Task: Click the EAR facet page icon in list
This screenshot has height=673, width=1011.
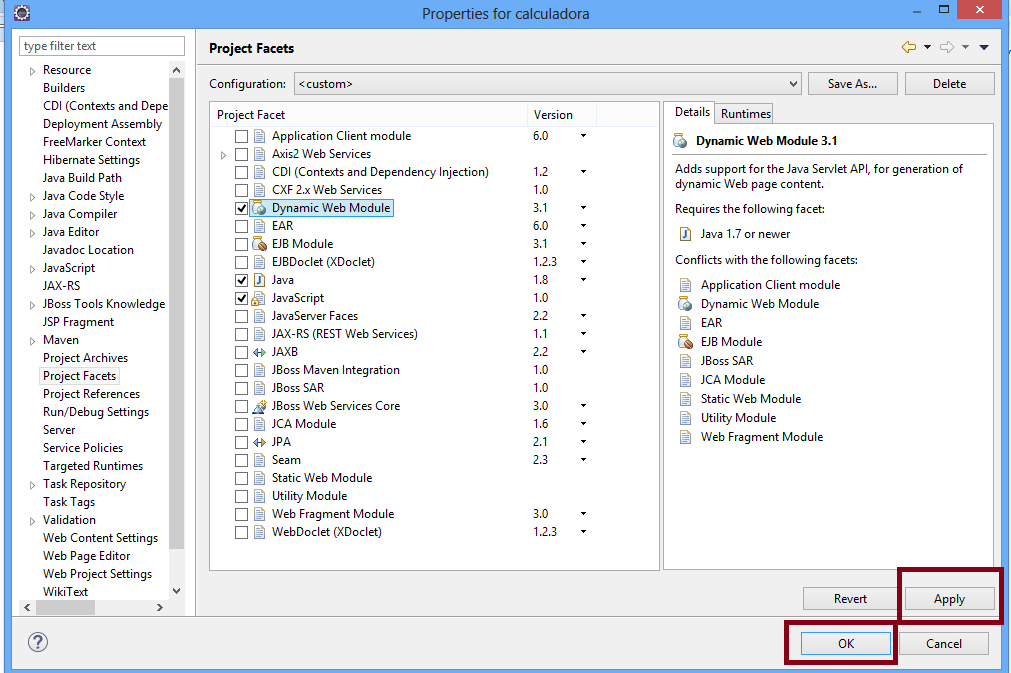Action: pos(259,226)
